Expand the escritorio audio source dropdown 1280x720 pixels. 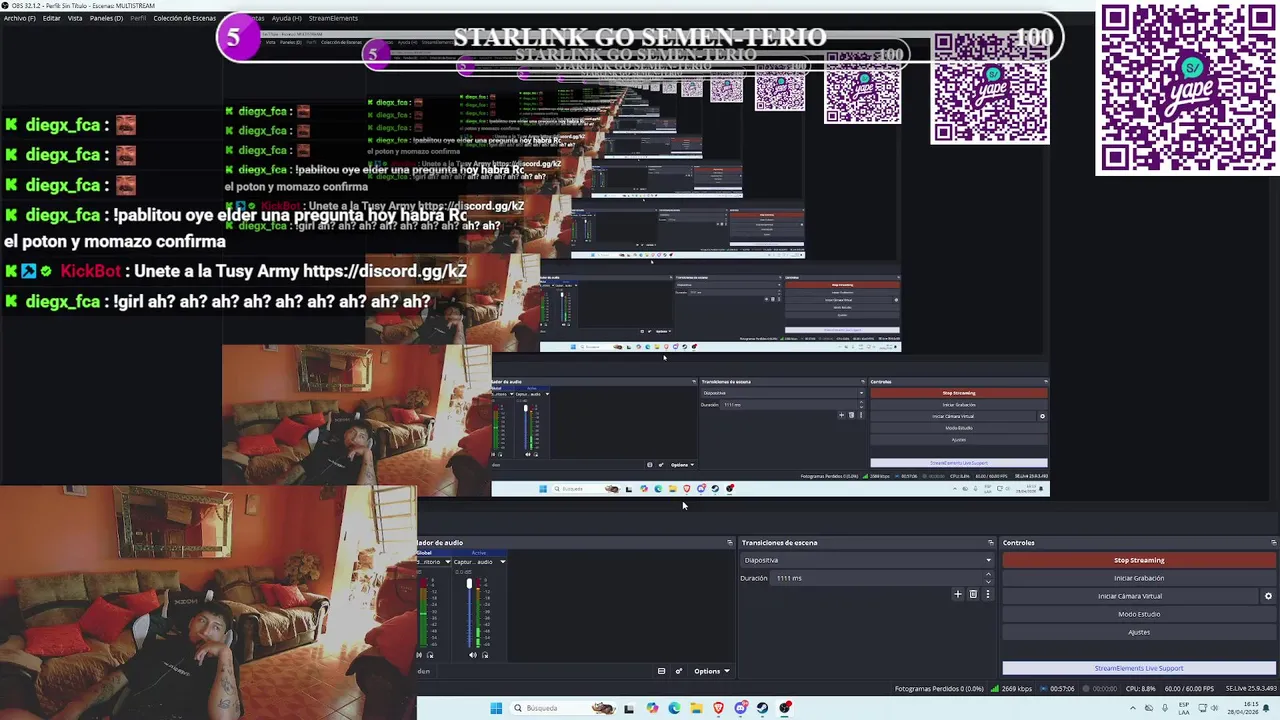click(447, 562)
